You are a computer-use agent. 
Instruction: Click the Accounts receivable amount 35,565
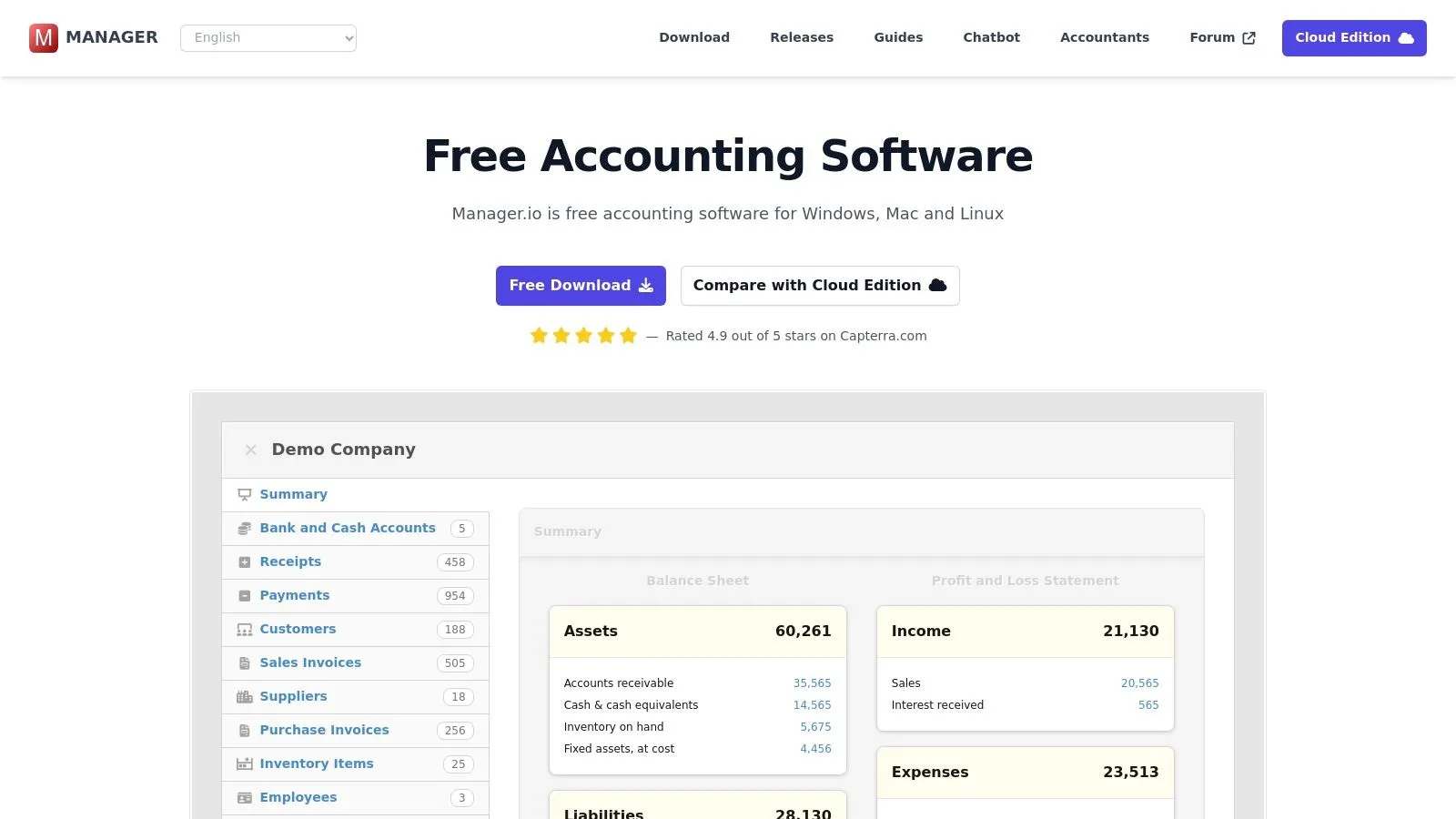(x=812, y=683)
